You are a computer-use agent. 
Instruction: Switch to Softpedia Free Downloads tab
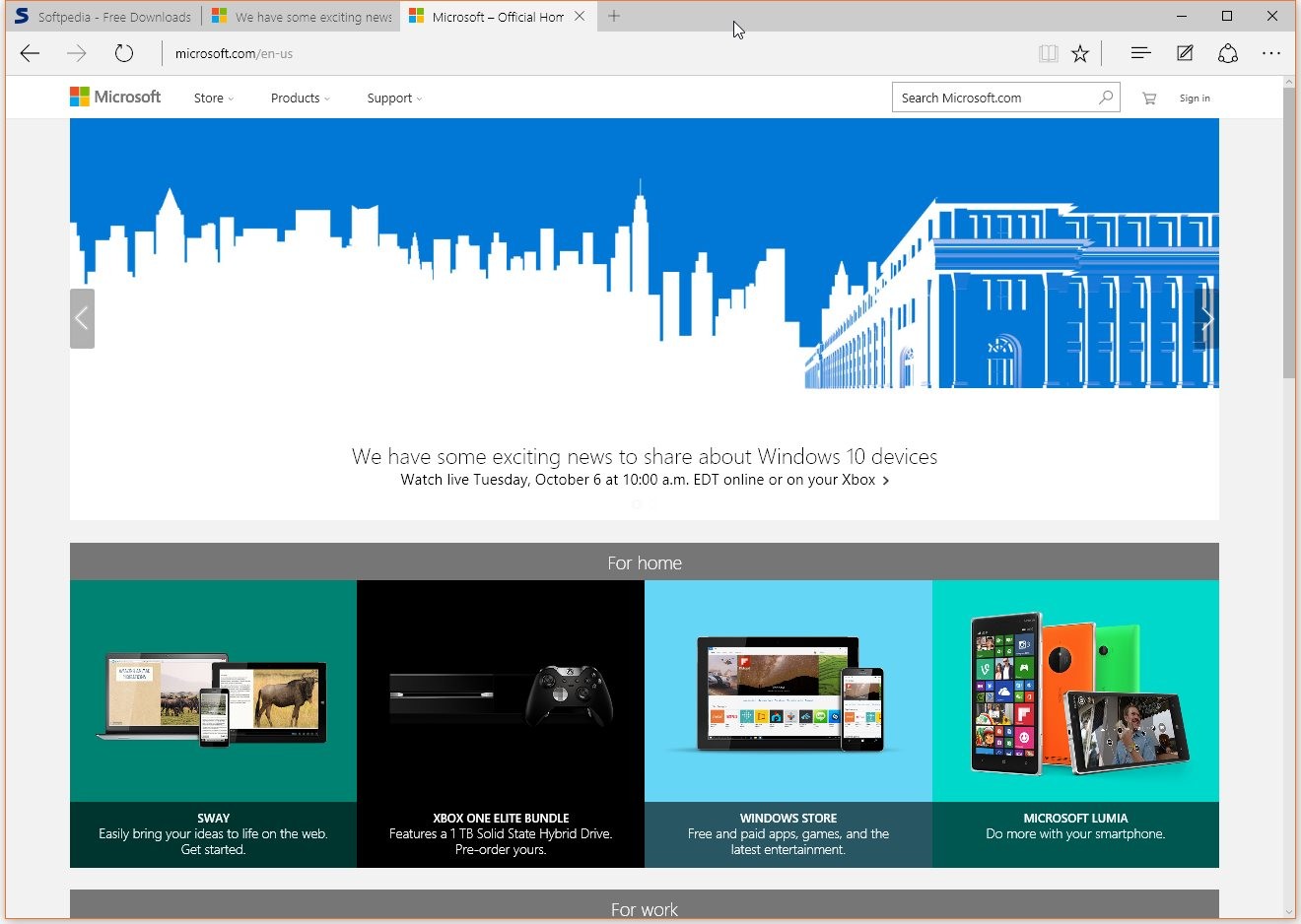point(103,17)
